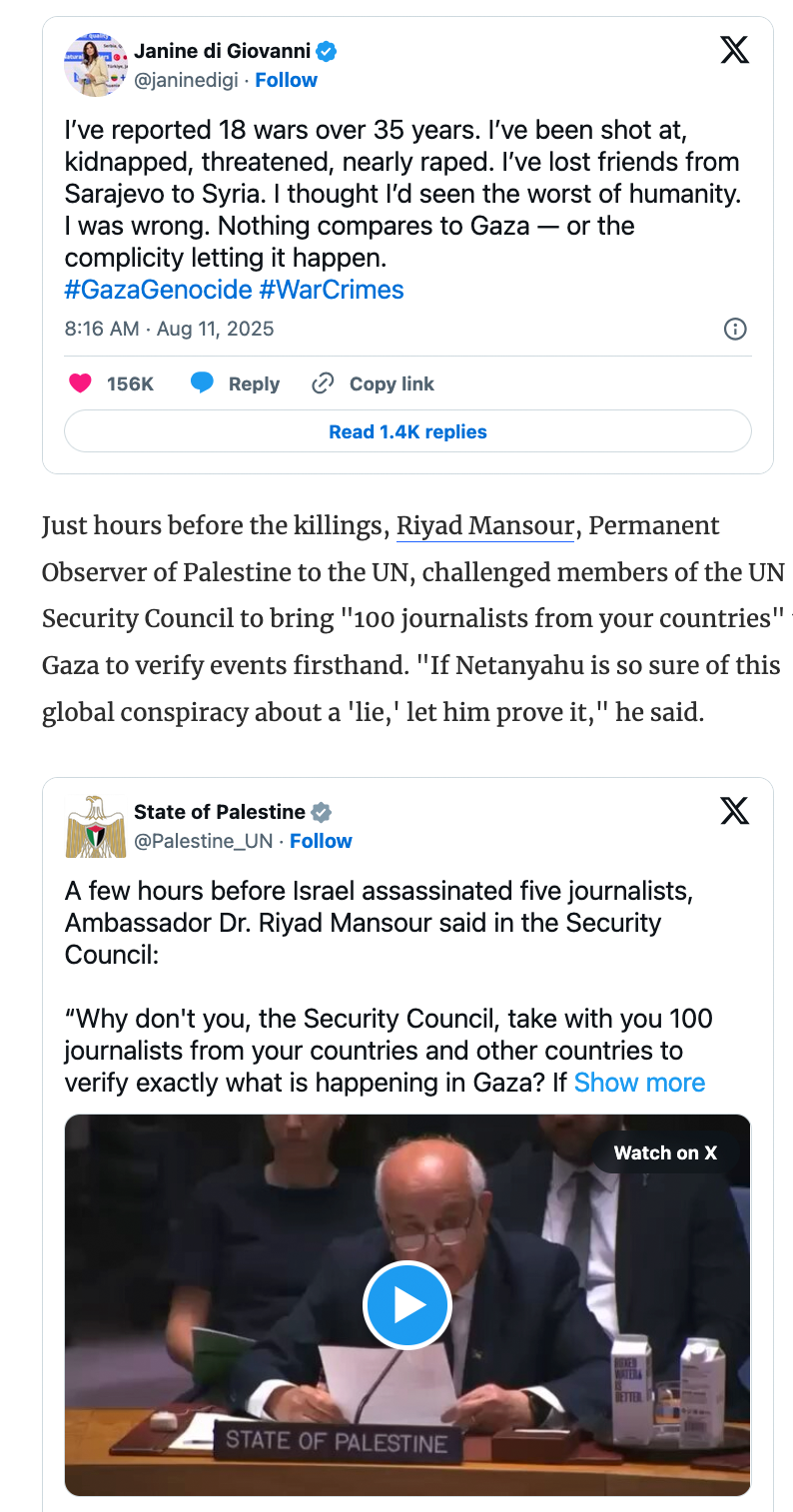The image size is (793, 1512).
Task: Open the tweet info circle icon
Action: pos(735,329)
